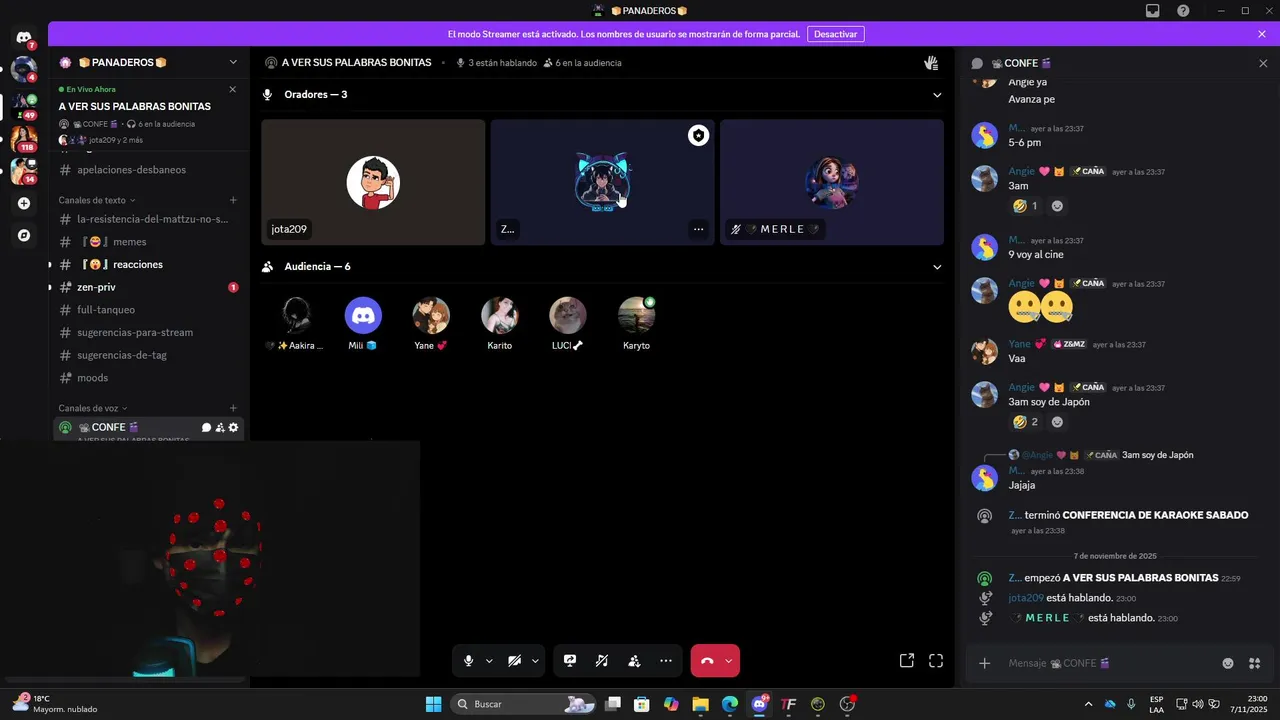Viewport: 1280px width, 720px height.
Task: Click the invite people icon in call controls
Action: point(634,661)
